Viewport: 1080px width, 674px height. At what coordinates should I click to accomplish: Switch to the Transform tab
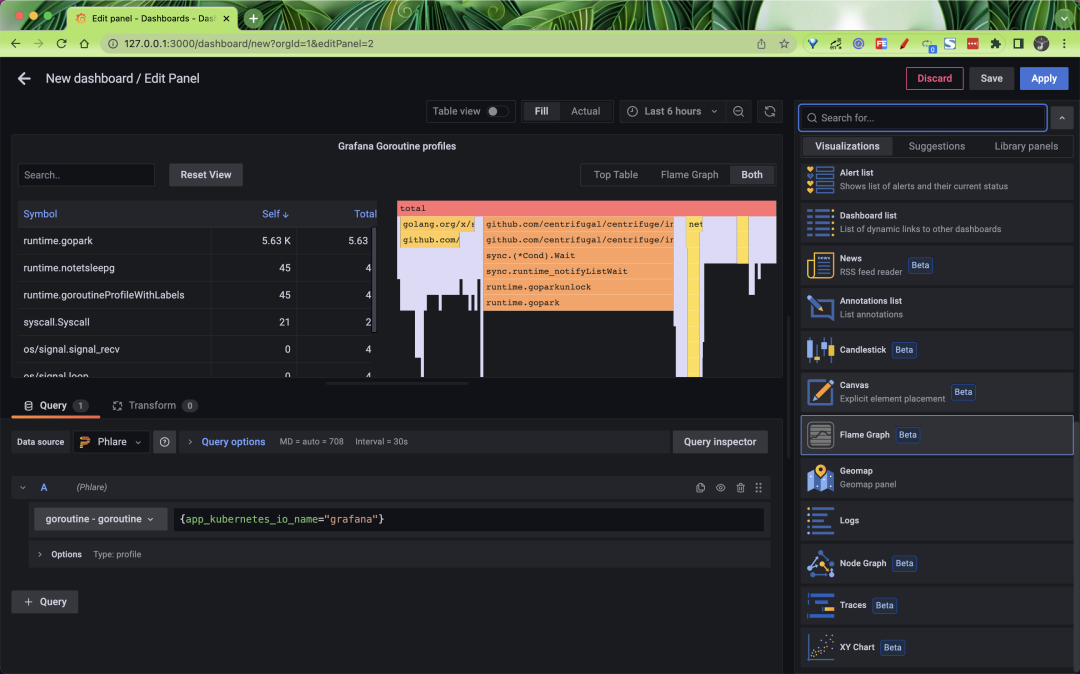click(x=154, y=406)
